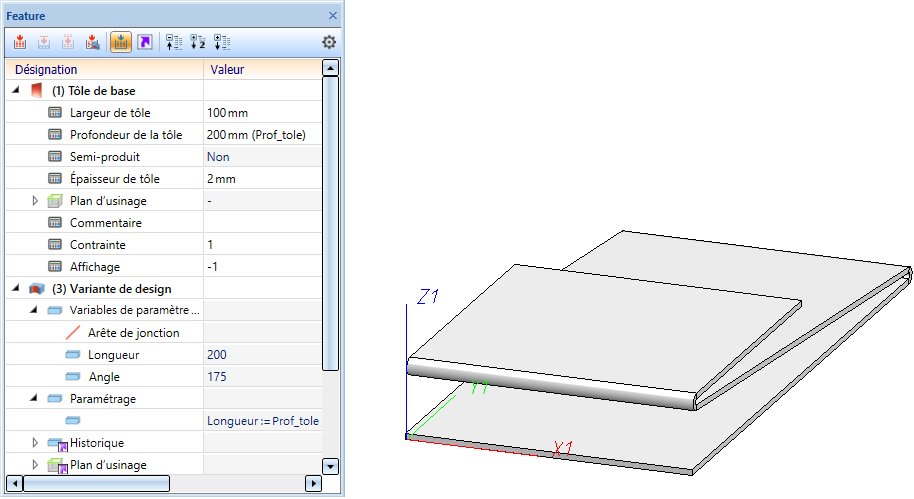
Task: Click the Variante de design feature icon
Action: pos(37,289)
